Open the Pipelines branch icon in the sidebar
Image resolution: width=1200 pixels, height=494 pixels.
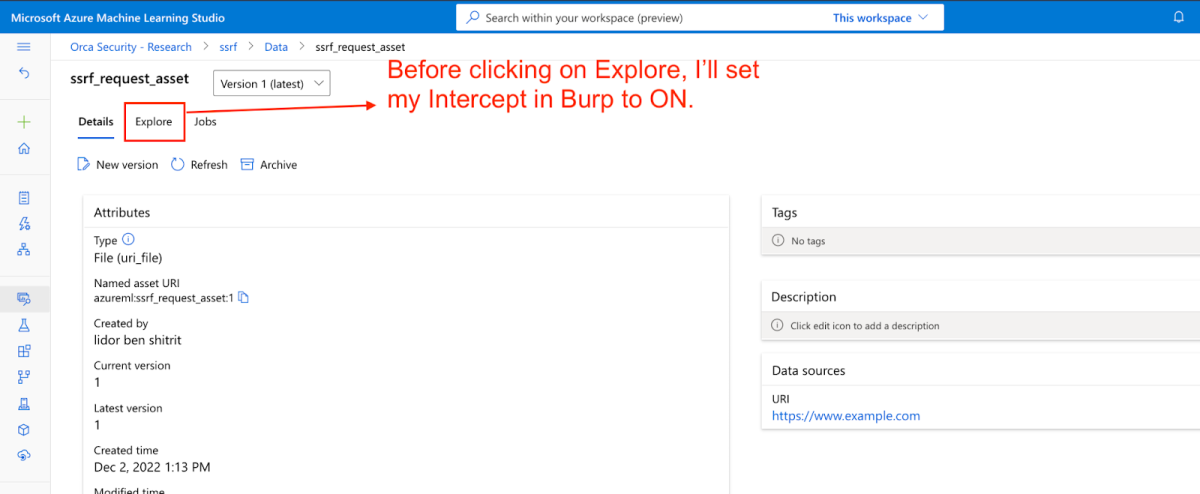[x=24, y=377]
